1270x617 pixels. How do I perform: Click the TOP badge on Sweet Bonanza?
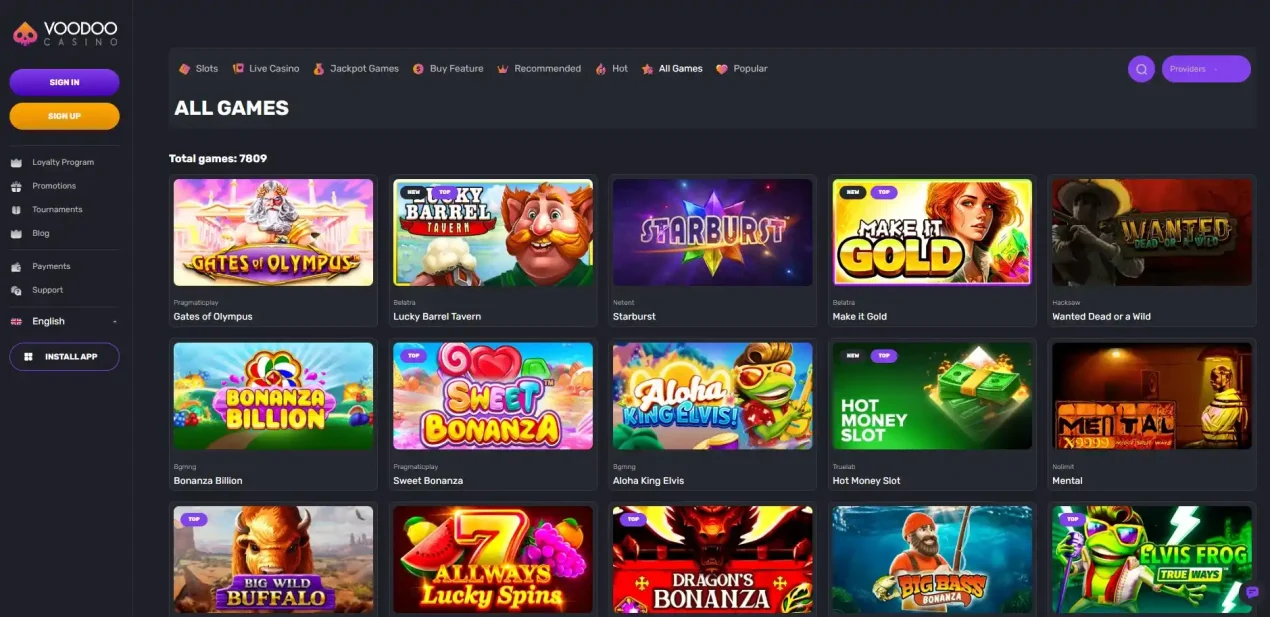pos(413,355)
